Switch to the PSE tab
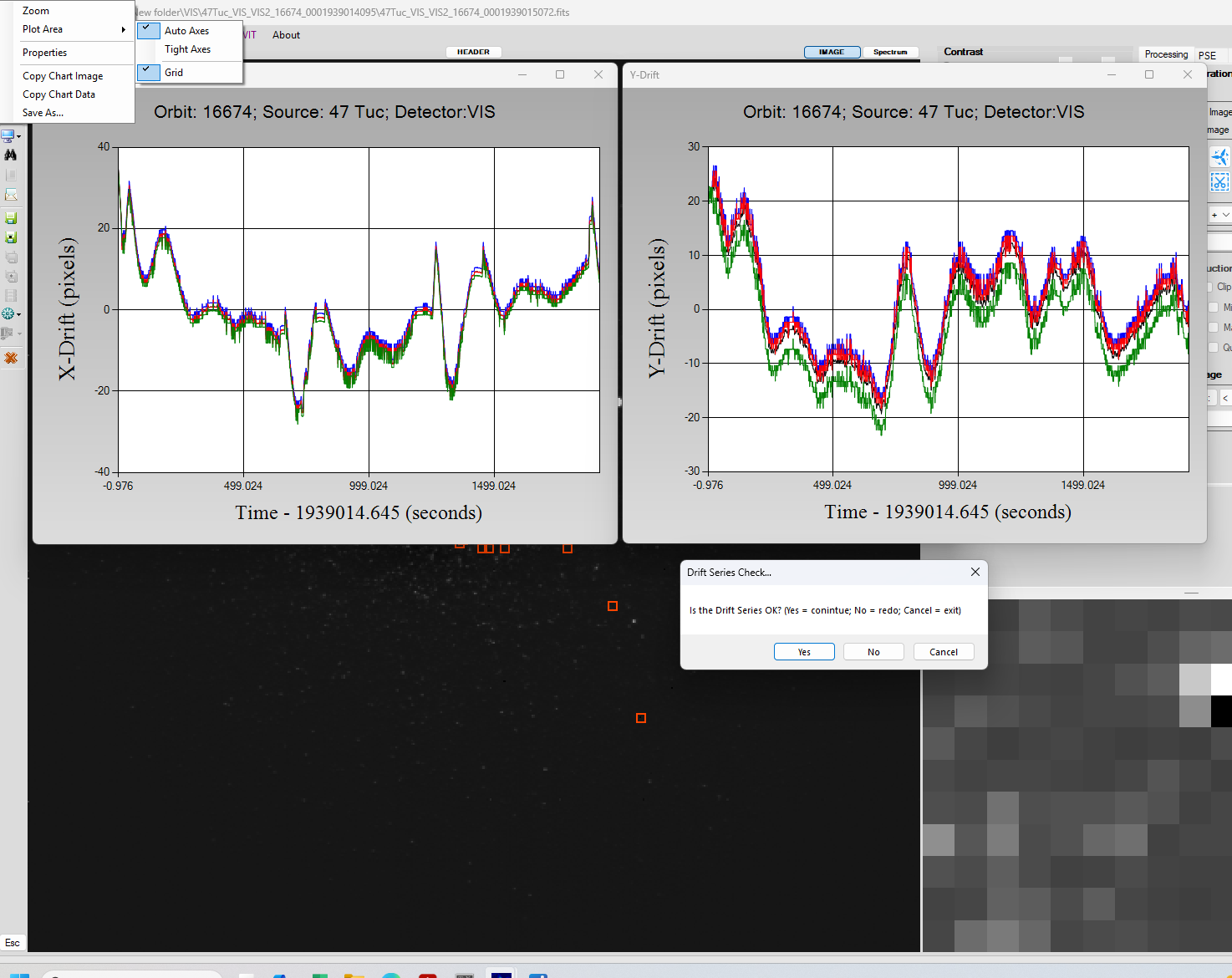Image resolution: width=1232 pixels, height=978 pixels. 1207,55
